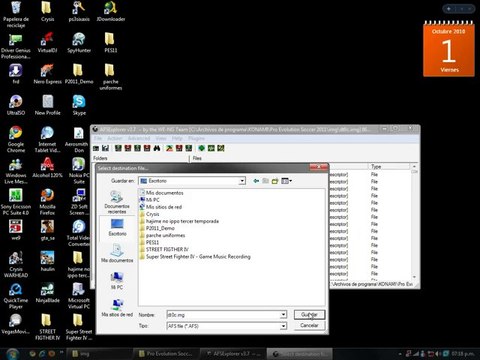Open the Google Chrome desktop icon

16,139
